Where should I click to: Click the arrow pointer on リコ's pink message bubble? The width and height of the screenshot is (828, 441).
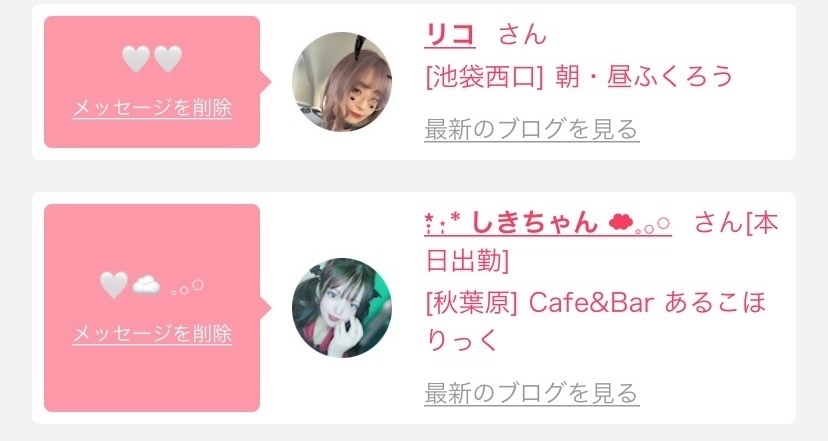pos(266,82)
